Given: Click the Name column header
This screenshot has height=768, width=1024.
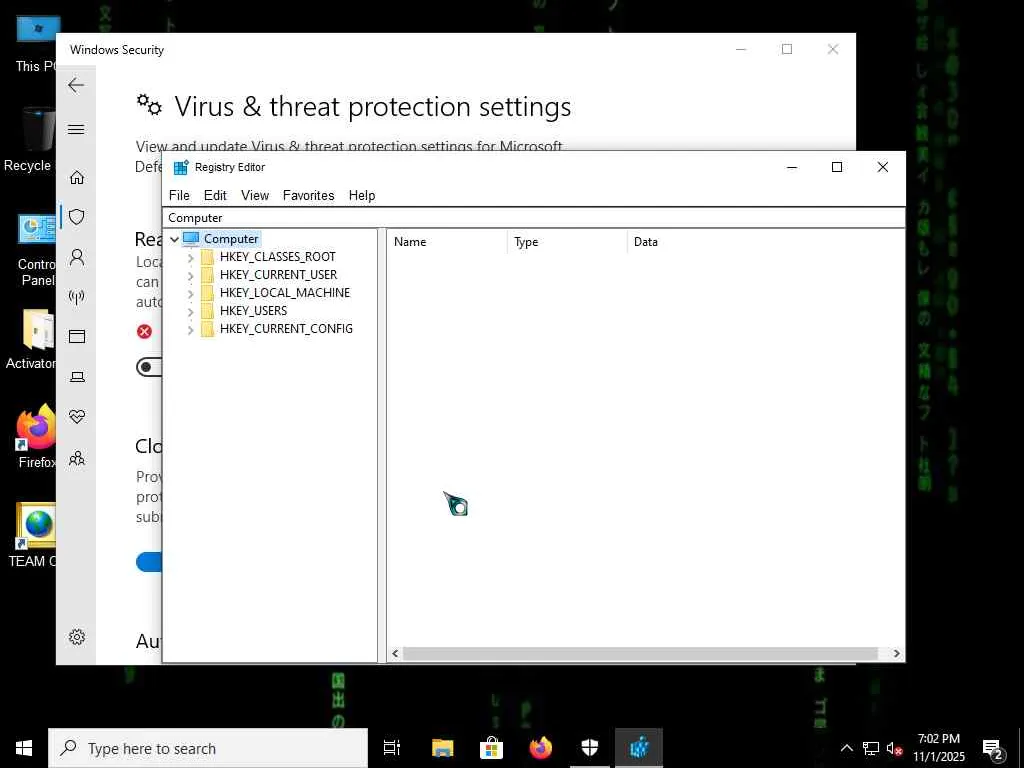Looking at the screenshot, I should pos(447,242).
